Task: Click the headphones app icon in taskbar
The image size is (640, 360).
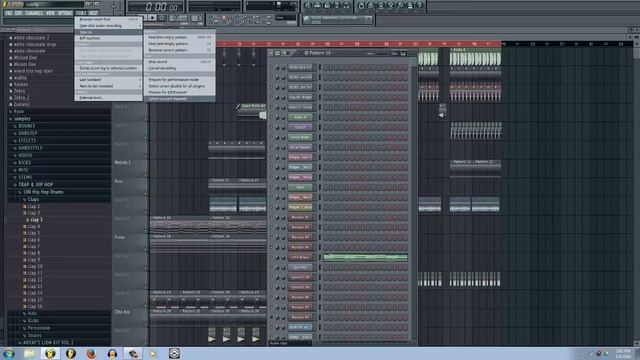Action: coord(112,353)
